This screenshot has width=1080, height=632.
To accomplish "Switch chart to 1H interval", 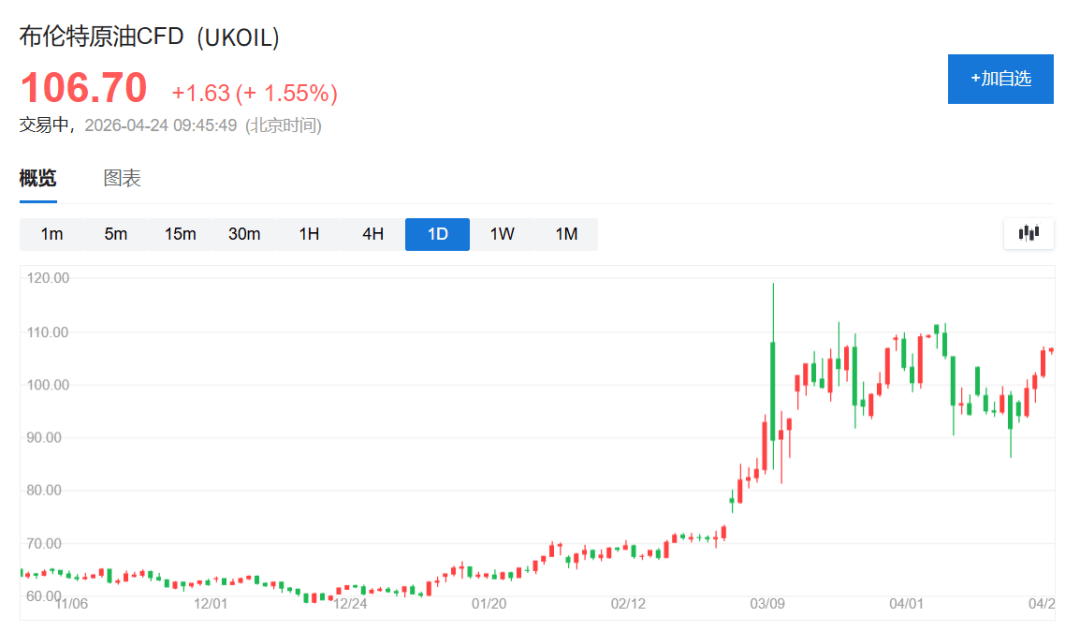I will (x=309, y=234).
